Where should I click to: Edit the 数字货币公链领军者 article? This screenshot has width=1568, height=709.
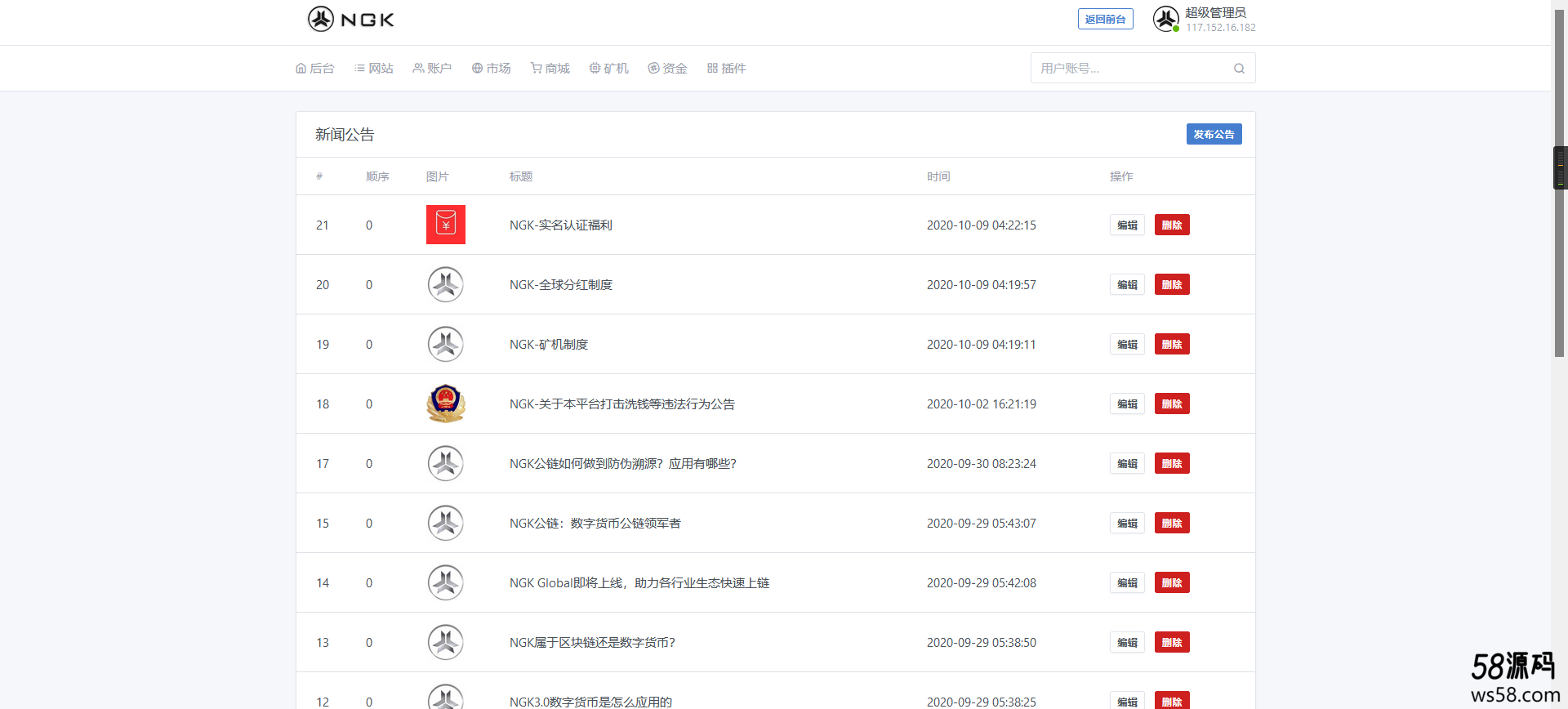pyautogui.click(x=1127, y=523)
